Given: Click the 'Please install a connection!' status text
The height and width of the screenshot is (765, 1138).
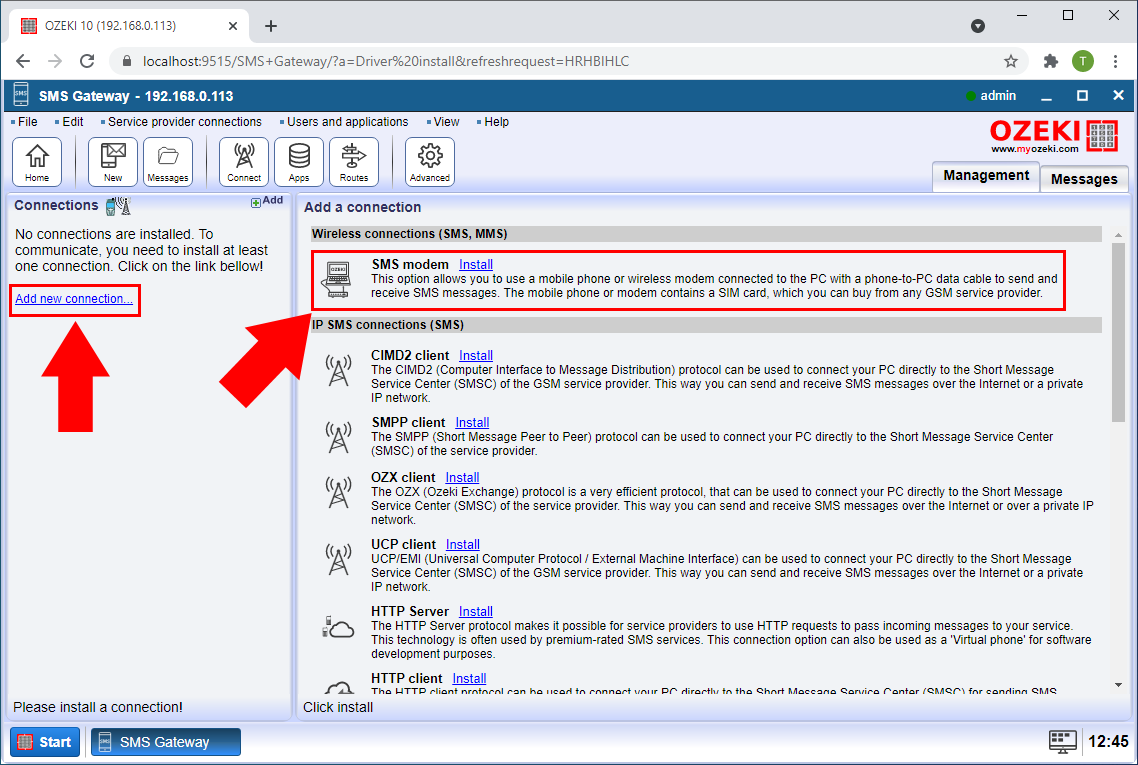Looking at the screenshot, I should click(x=98, y=707).
